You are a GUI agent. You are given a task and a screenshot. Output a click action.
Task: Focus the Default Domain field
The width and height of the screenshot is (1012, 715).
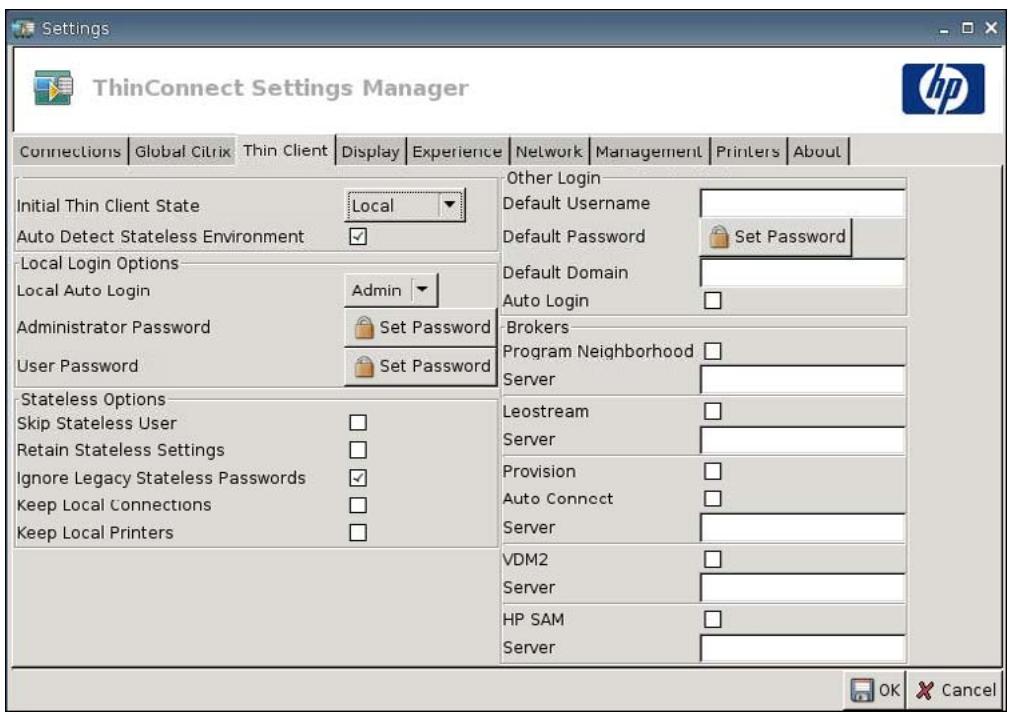[x=803, y=272]
